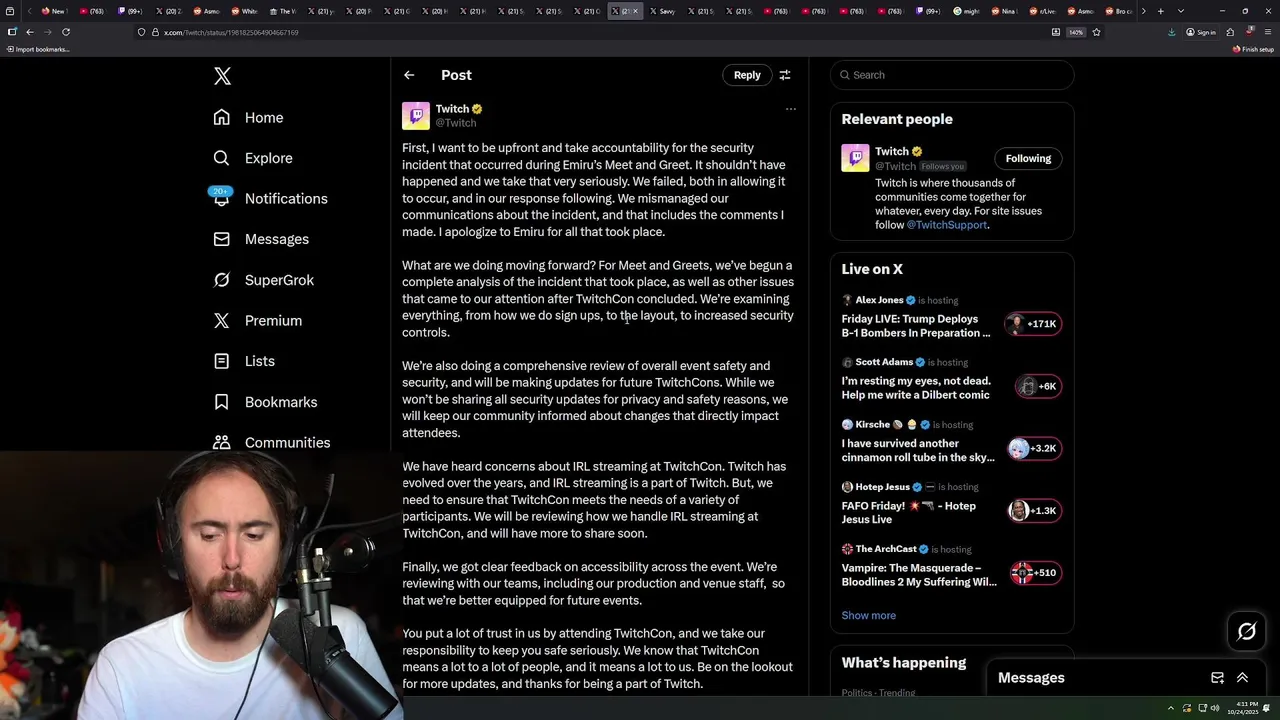
Task: Click tracking protection shield icon
Action: coord(141,32)
